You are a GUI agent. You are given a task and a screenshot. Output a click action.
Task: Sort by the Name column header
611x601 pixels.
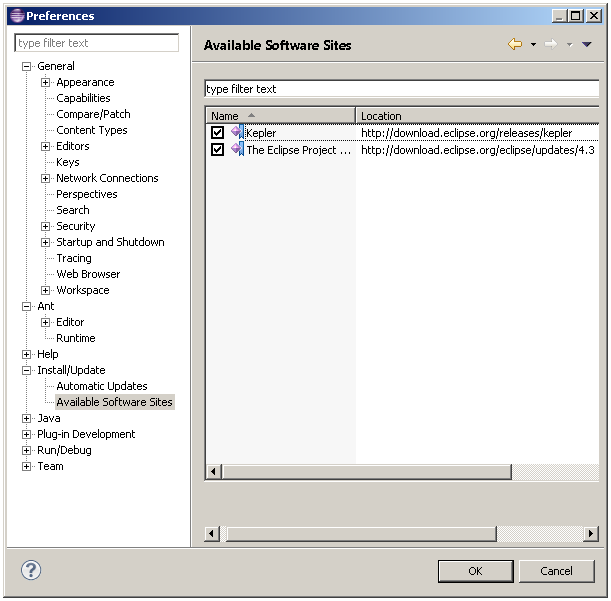tap(280, 116)
